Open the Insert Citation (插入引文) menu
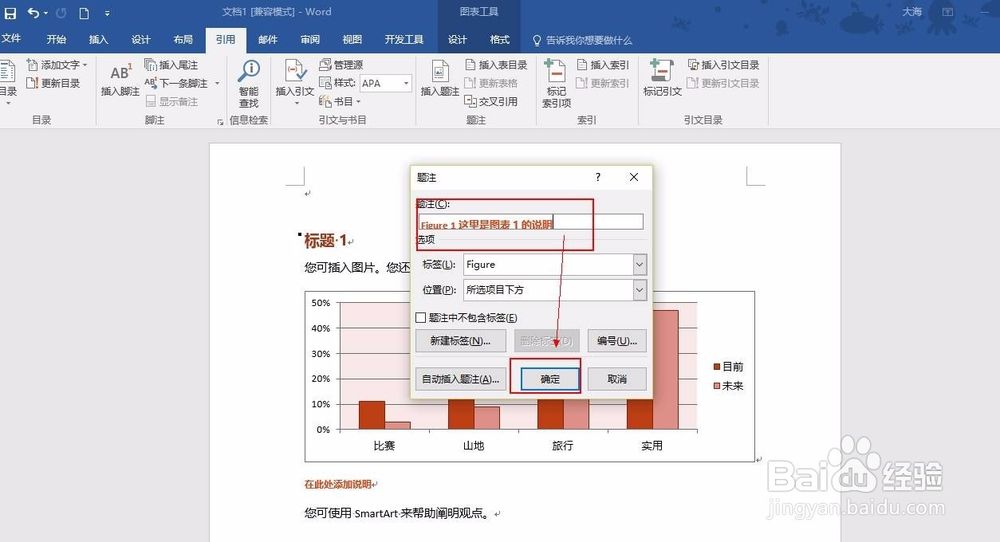The height and width of the screenshot is (542, 1000). (x=295, y=83)
